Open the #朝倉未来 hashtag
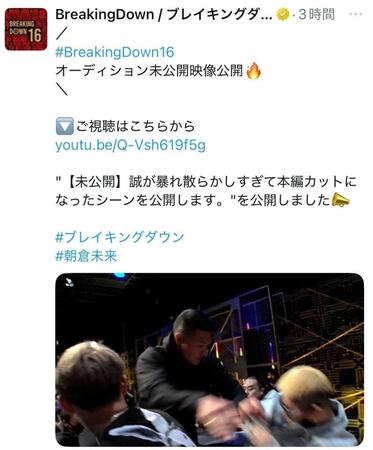373x450 pixels. coord(86,256)
